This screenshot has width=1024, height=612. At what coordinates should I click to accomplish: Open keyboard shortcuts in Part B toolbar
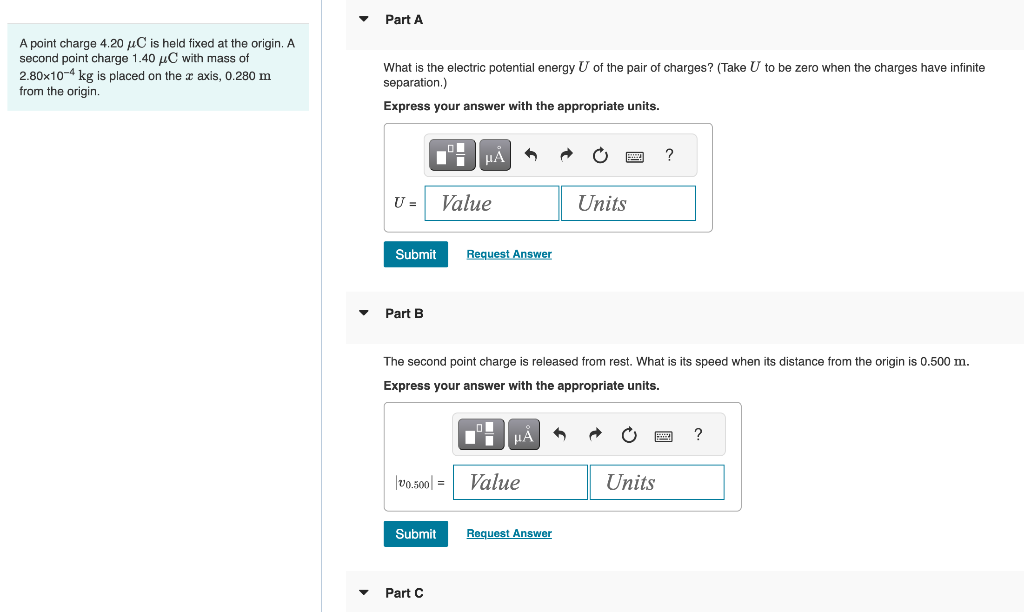pos(664,436)
